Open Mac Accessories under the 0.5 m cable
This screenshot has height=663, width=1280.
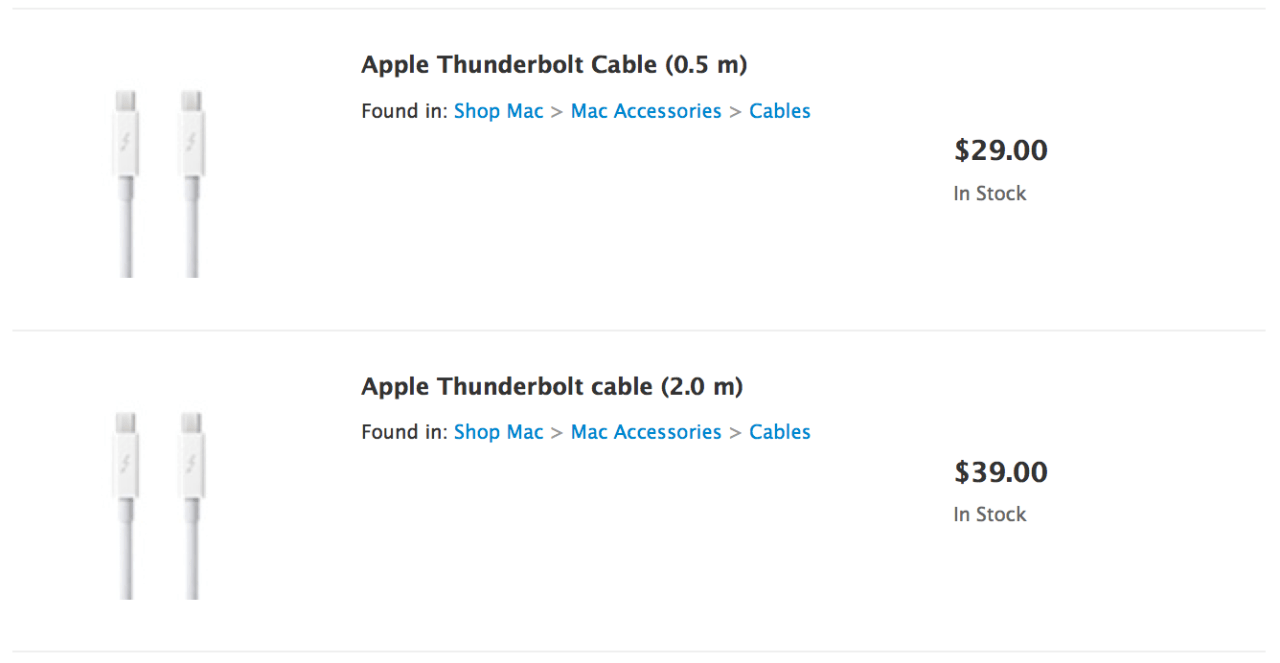pos(646,111)
